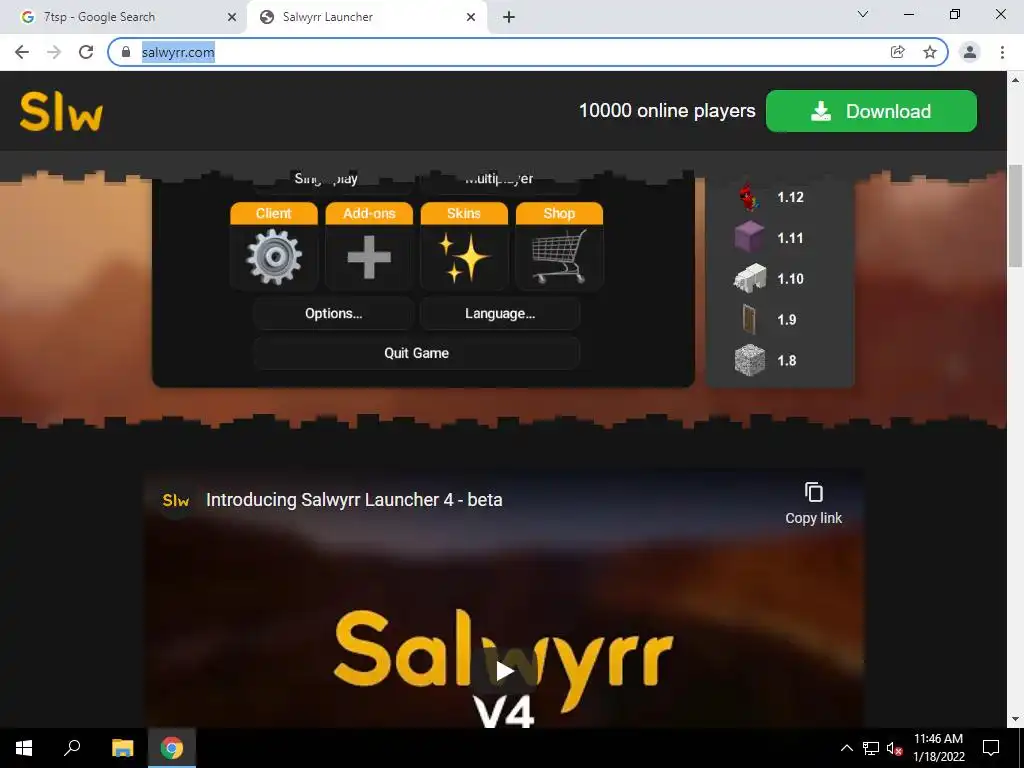Select the Client tab label
The height and width of the screenshot is (768, 1024).
[x=274, y=214]
